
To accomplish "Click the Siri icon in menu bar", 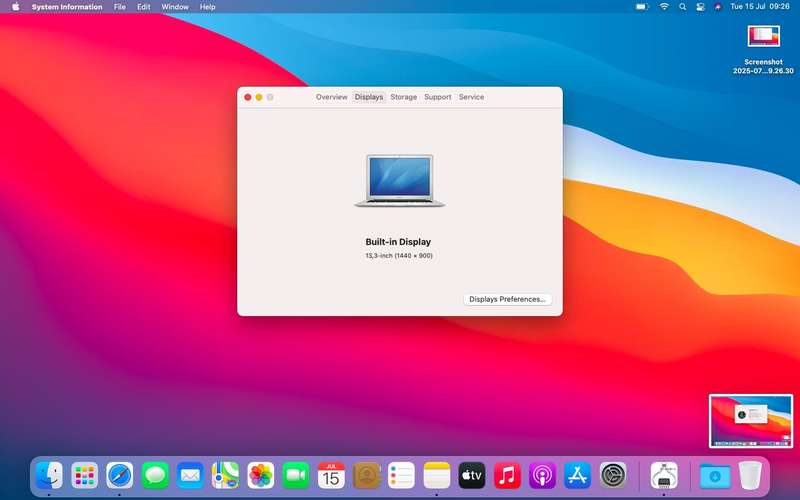I will pyautogui.click(x=718, y=7).
